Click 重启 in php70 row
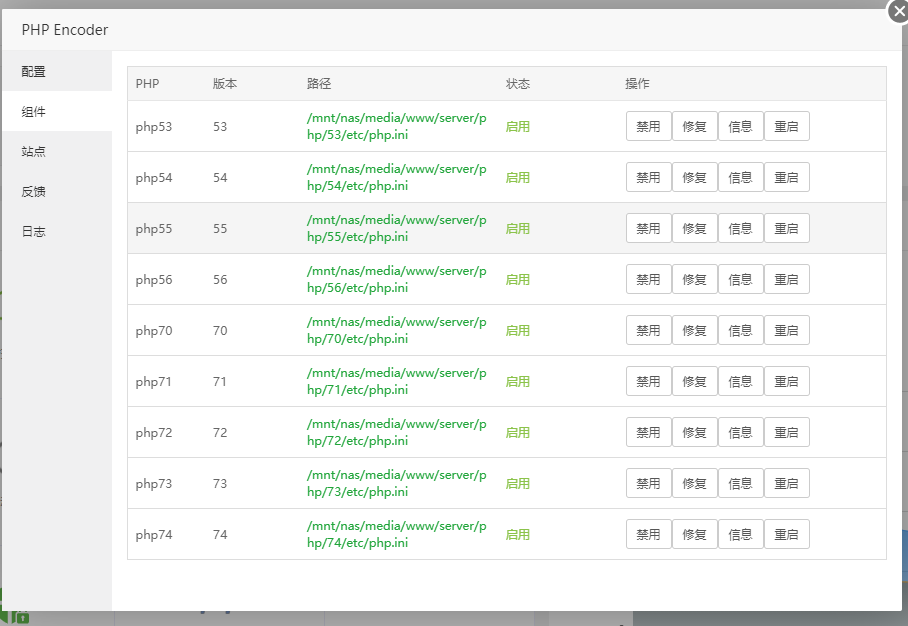This screenshot has width=908, height=626. (x=786, y=330)
